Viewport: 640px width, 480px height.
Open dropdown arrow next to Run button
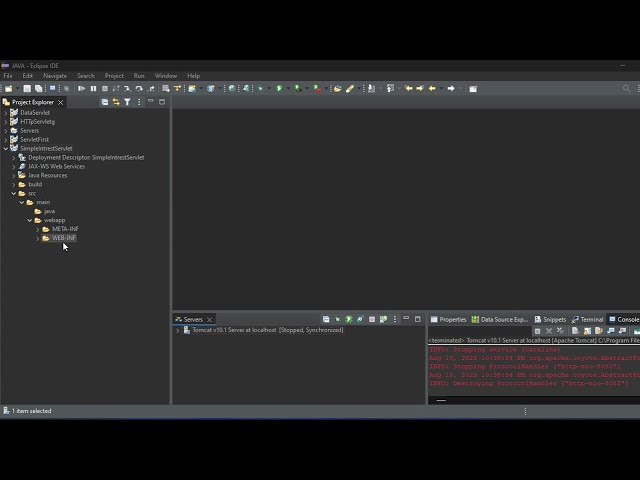288,89
